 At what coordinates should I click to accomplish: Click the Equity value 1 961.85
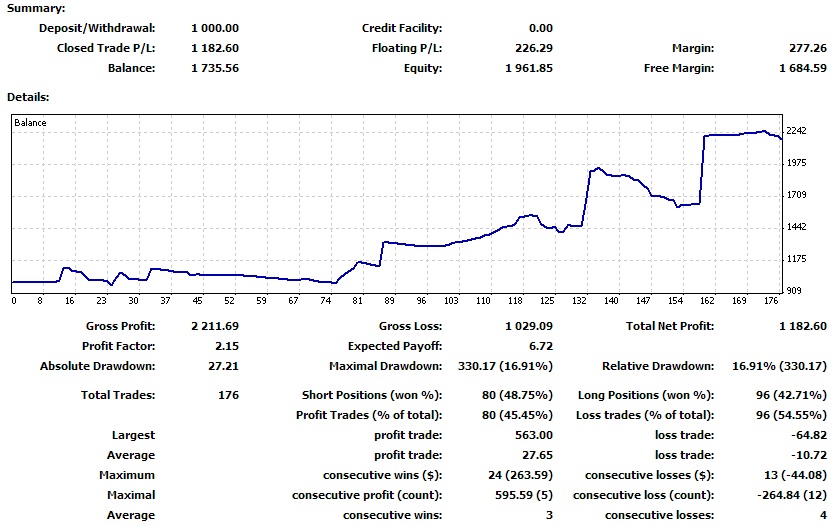528,68
